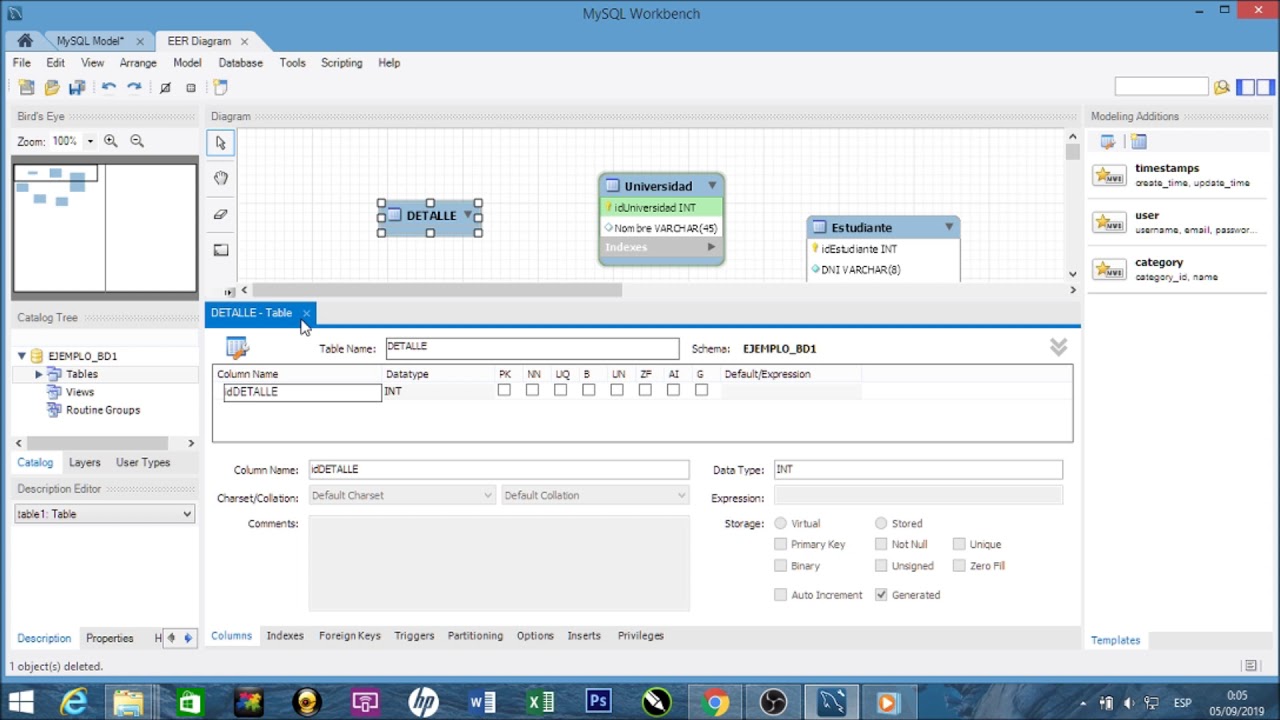Open the table1: Table description dropdown

pos(105,514)
